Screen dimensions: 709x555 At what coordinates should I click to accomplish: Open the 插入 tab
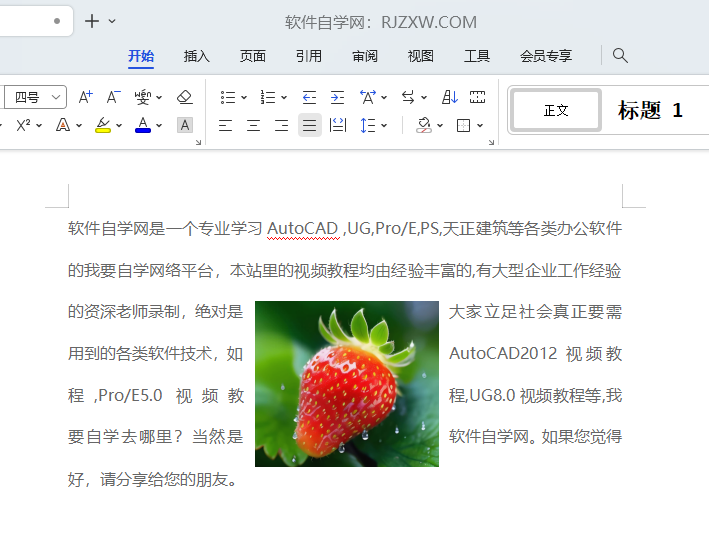pyautogui.click(x=197, y=56)
